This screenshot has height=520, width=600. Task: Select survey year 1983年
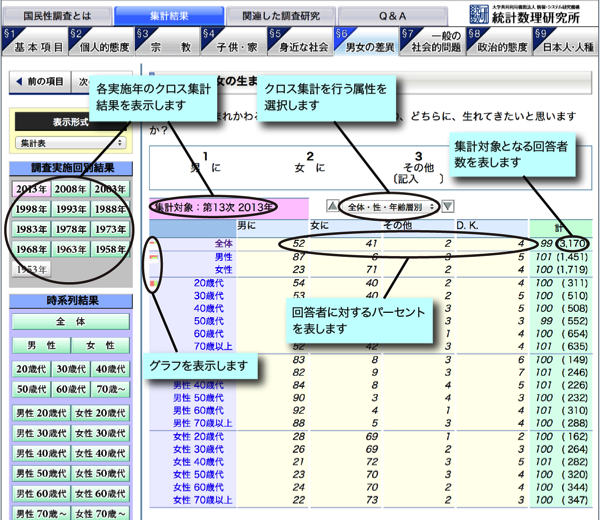(31, 229)
